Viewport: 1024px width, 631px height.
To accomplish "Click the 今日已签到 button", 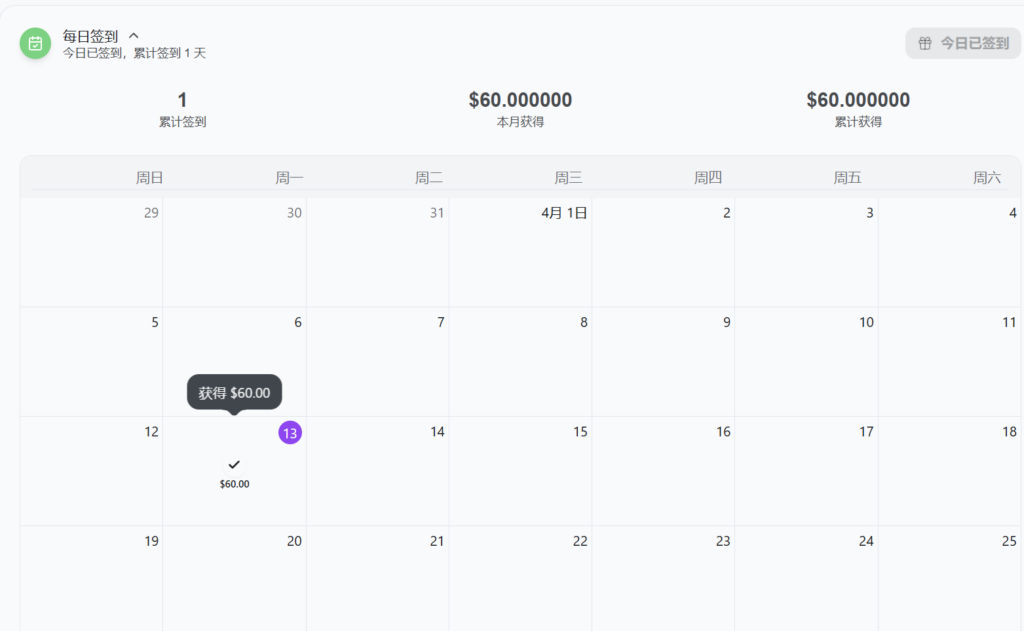I will [963, 43].
